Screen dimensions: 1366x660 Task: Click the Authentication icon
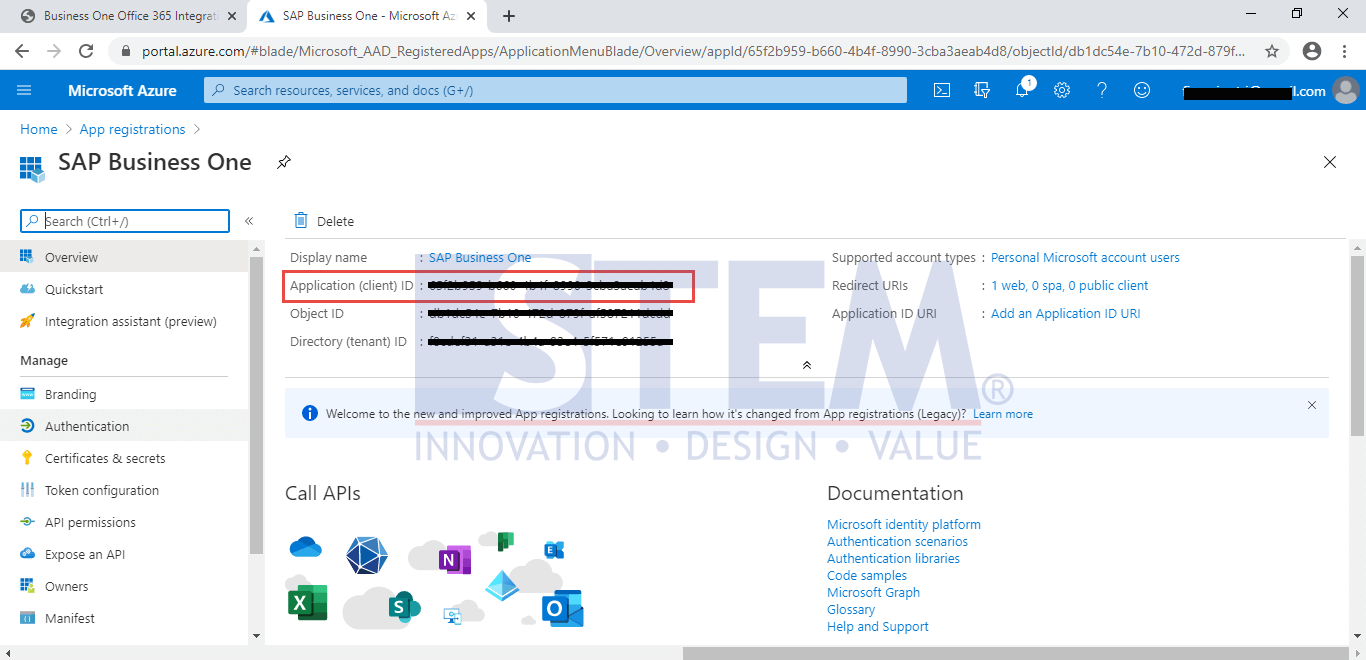click(x=27, y=426)
